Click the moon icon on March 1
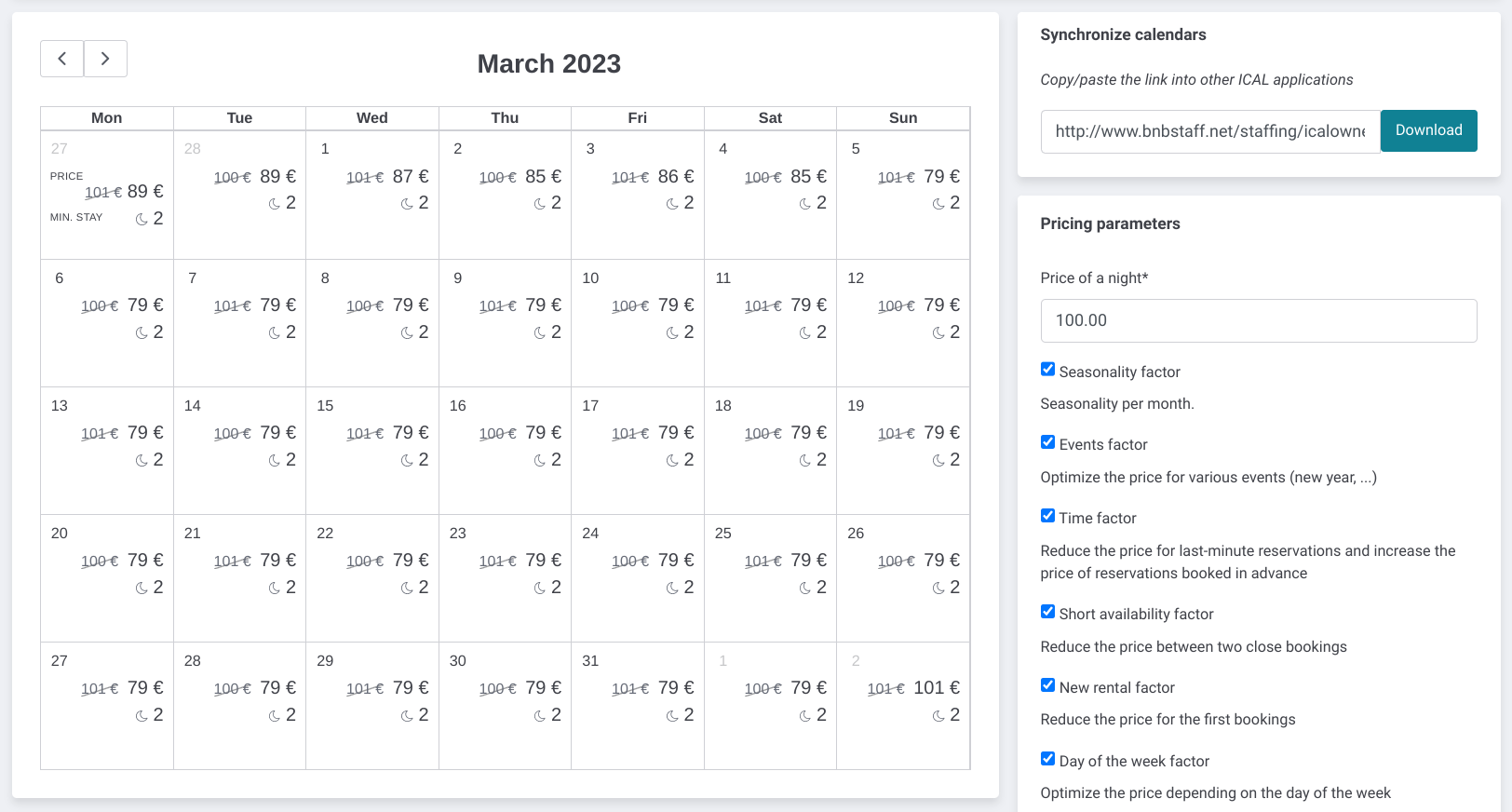Image resolution: width=1512 pixels, height=812 pixels. 405,202
